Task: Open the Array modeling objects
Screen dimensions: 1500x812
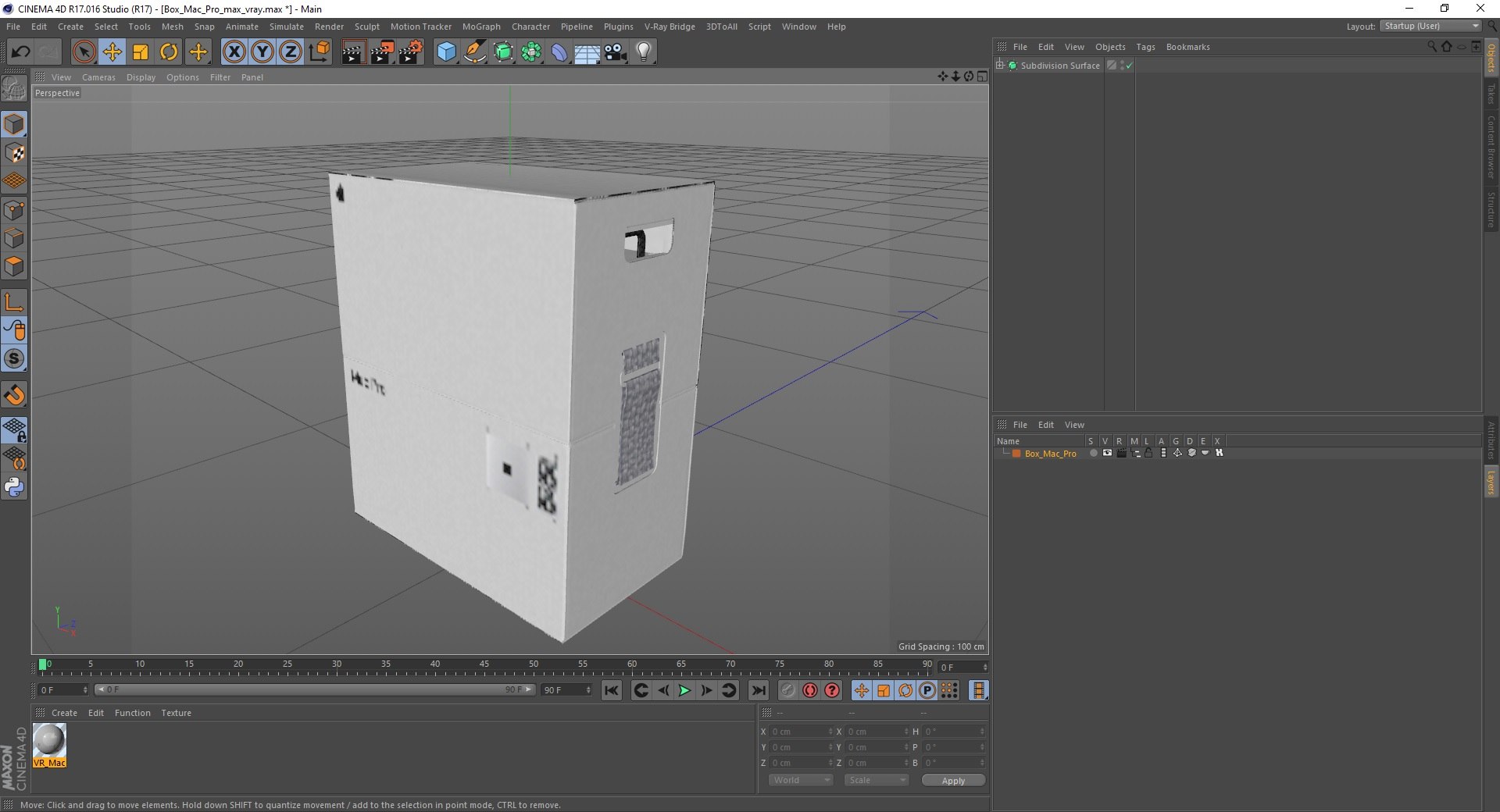Action: 531,52
